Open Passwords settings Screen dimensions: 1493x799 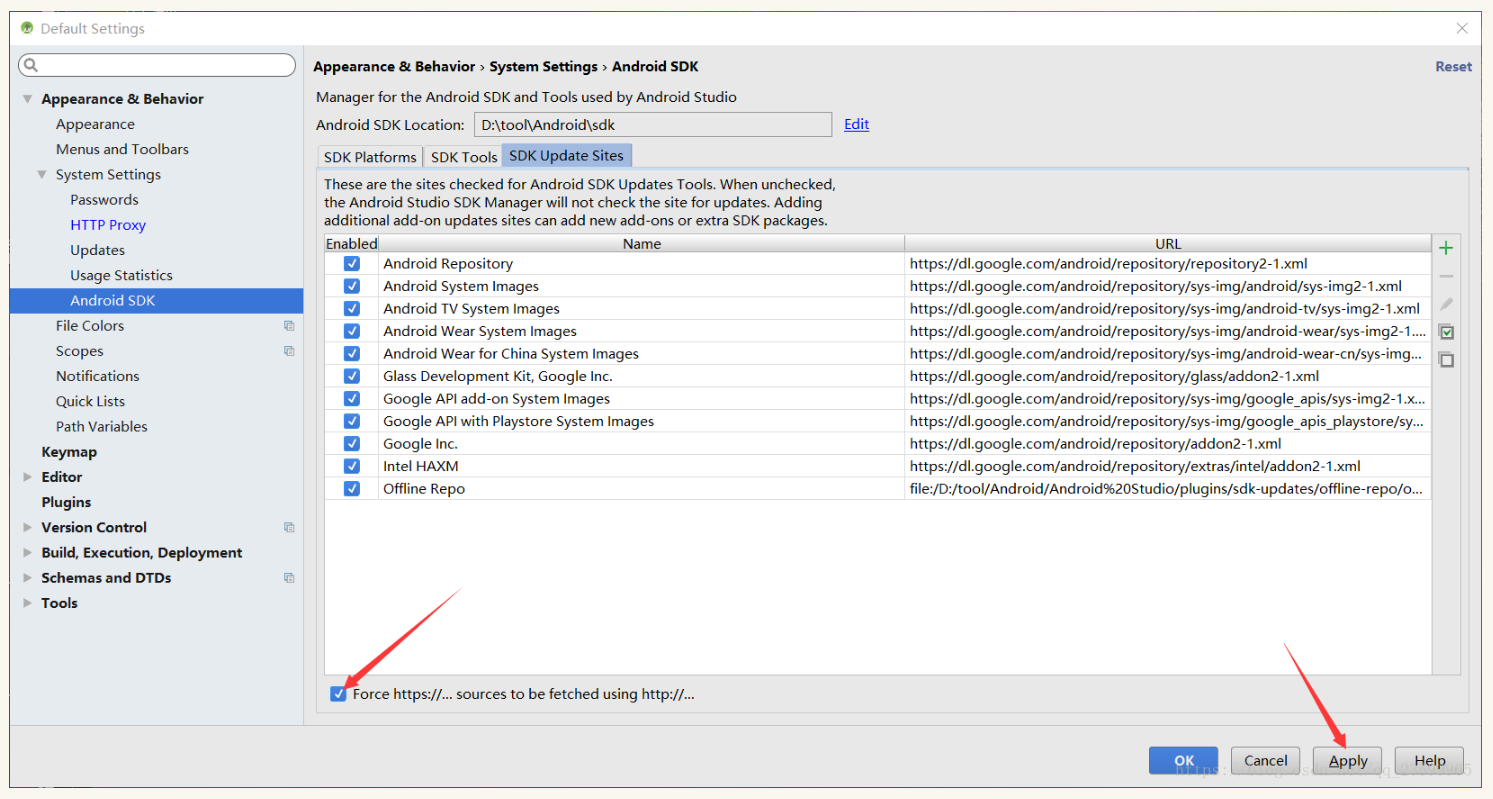click(104, 200)
